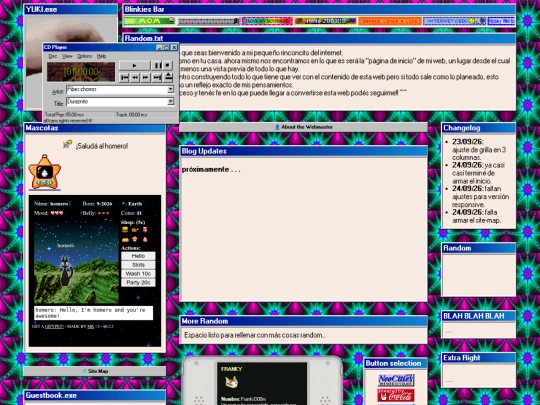
Task: Click the More Random panel title
Action: 205,321
